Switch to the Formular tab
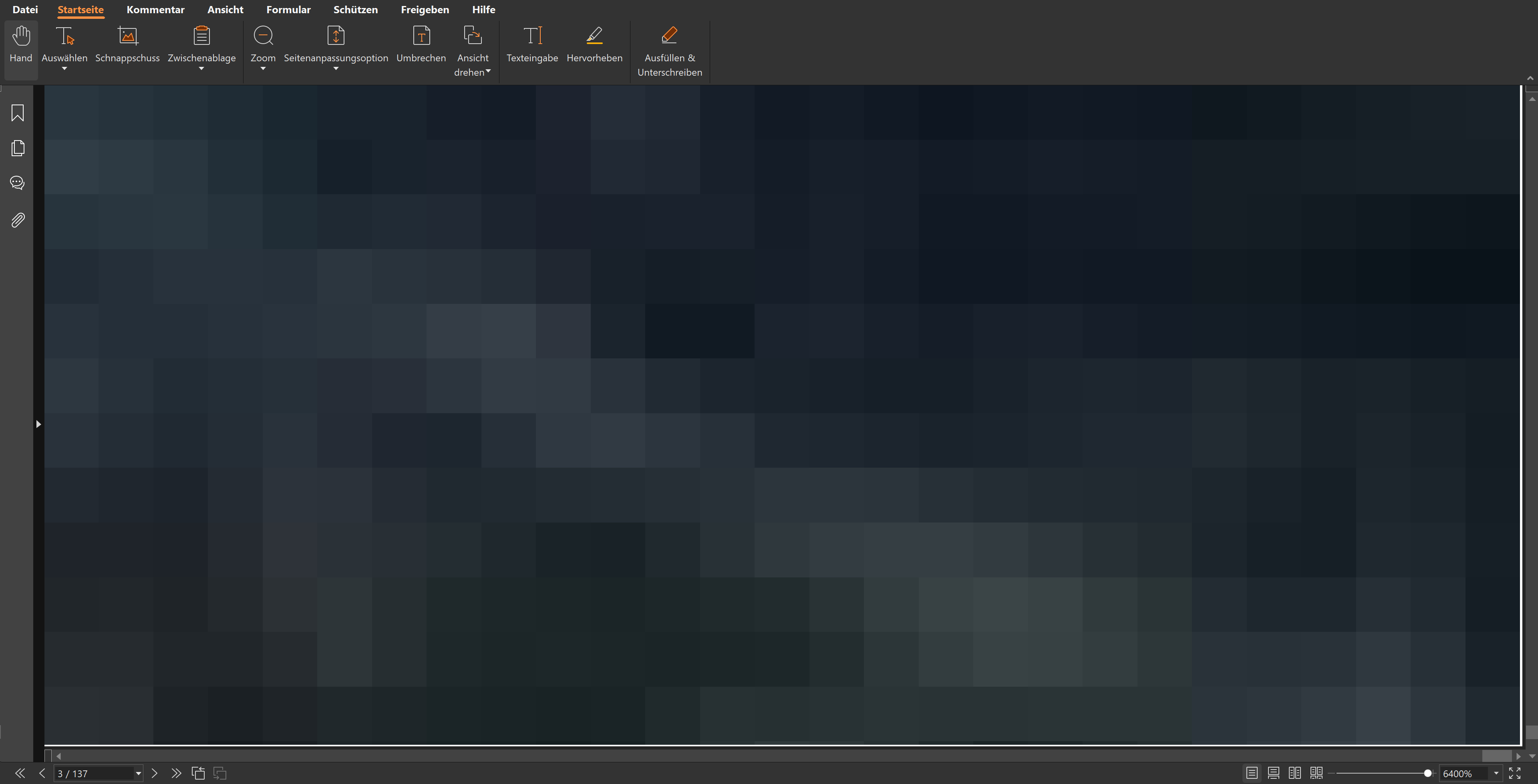Image resolution: width=1538 pixels, height=784 pixels. pos(289,10)
